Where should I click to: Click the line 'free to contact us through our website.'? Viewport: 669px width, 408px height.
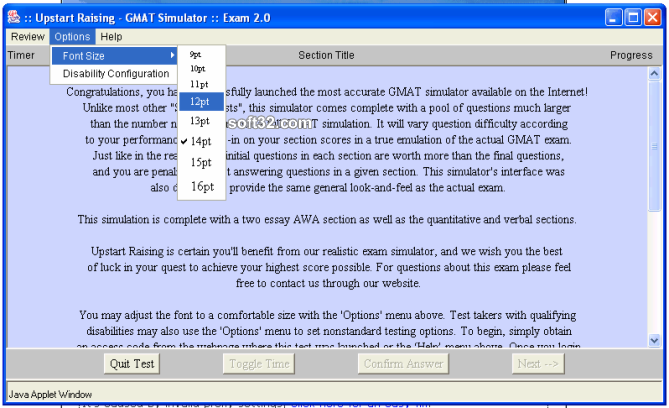coord(328,283)
